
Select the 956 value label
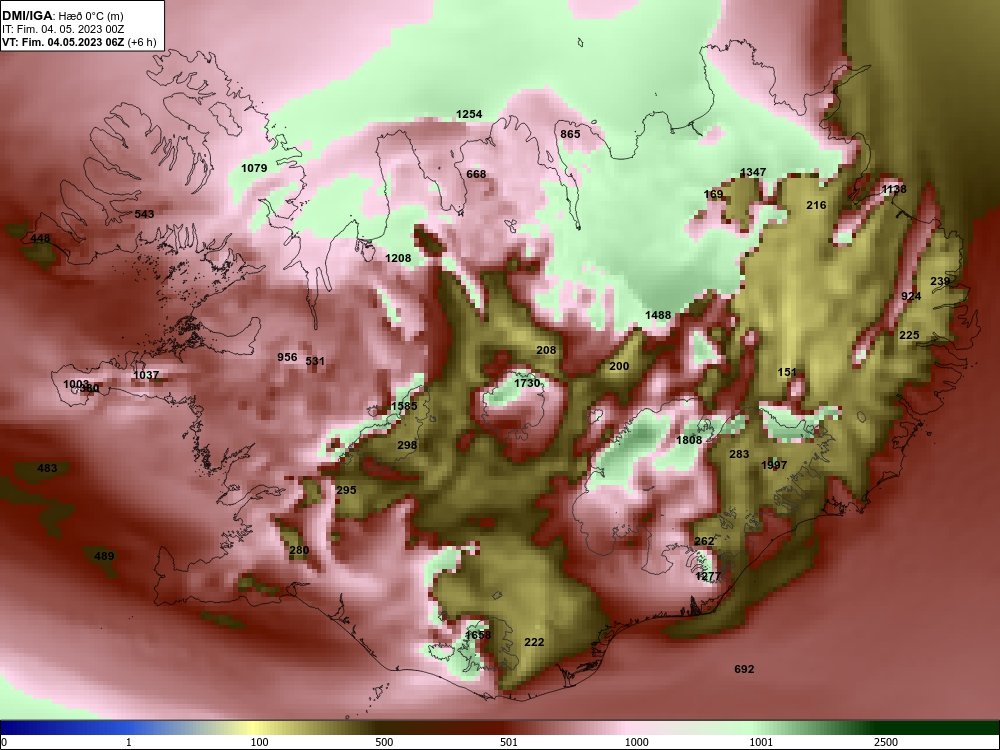click(x=287, y=357)
